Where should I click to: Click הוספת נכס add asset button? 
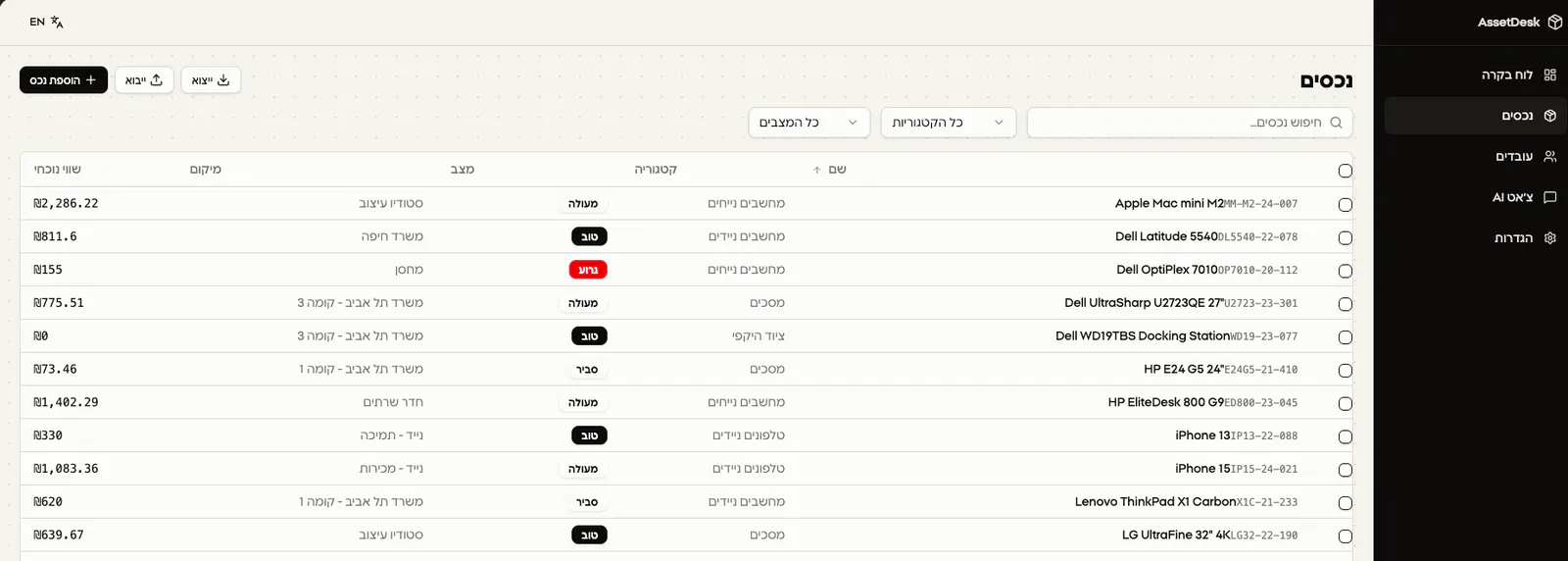(x=64, y=80)
